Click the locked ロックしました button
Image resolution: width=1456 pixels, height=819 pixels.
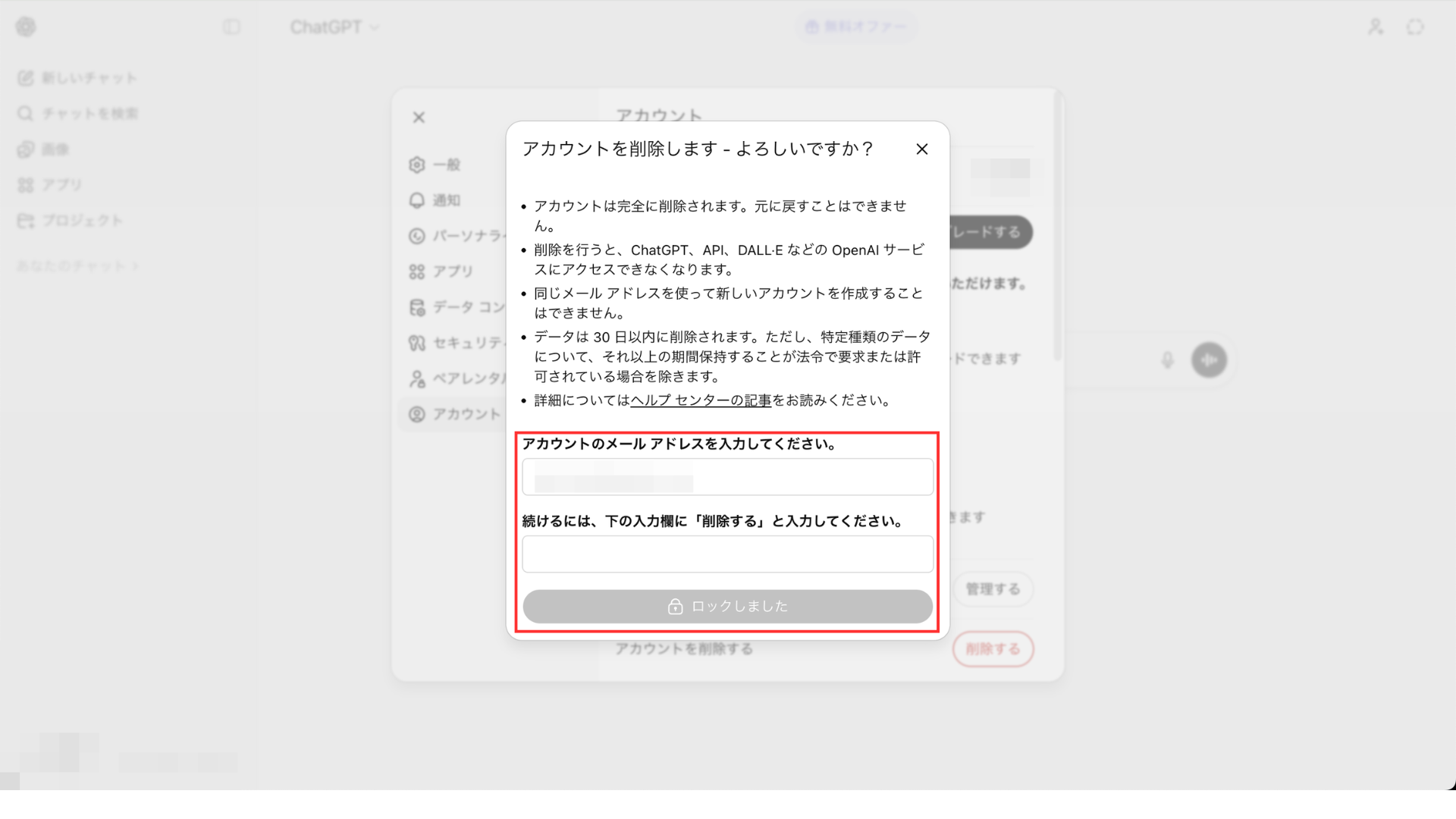pyautogui.click(x=727, y=607)
